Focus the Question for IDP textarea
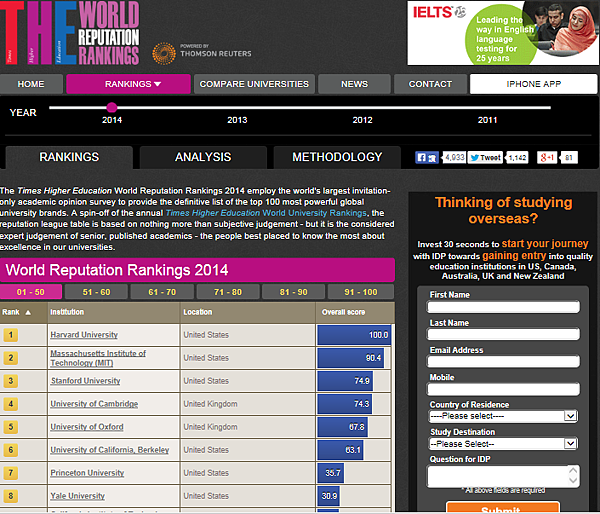This screenshot has width=600, height=514. tap(503, 476)
